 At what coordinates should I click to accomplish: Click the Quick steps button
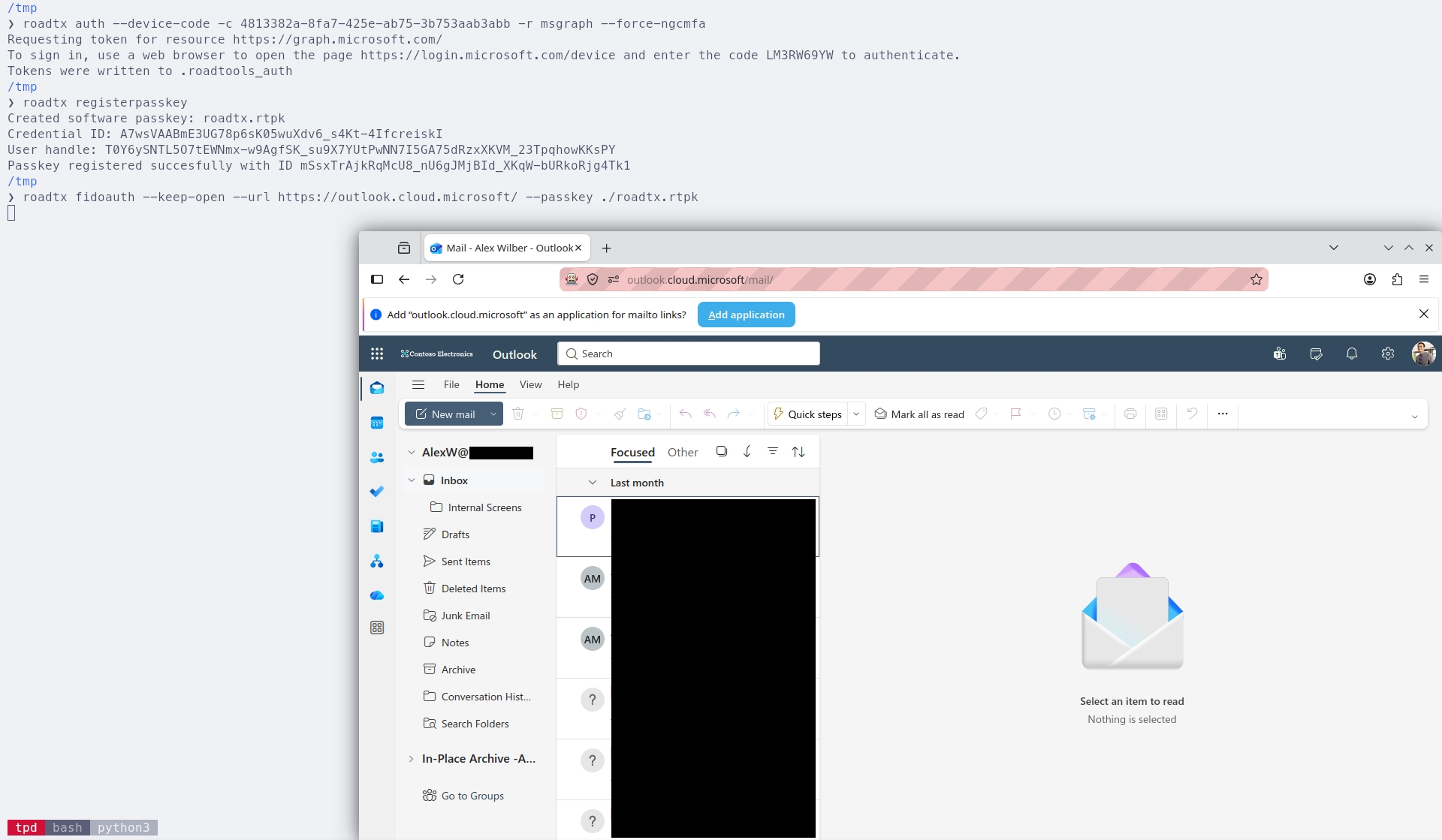[x=807, y=414]
